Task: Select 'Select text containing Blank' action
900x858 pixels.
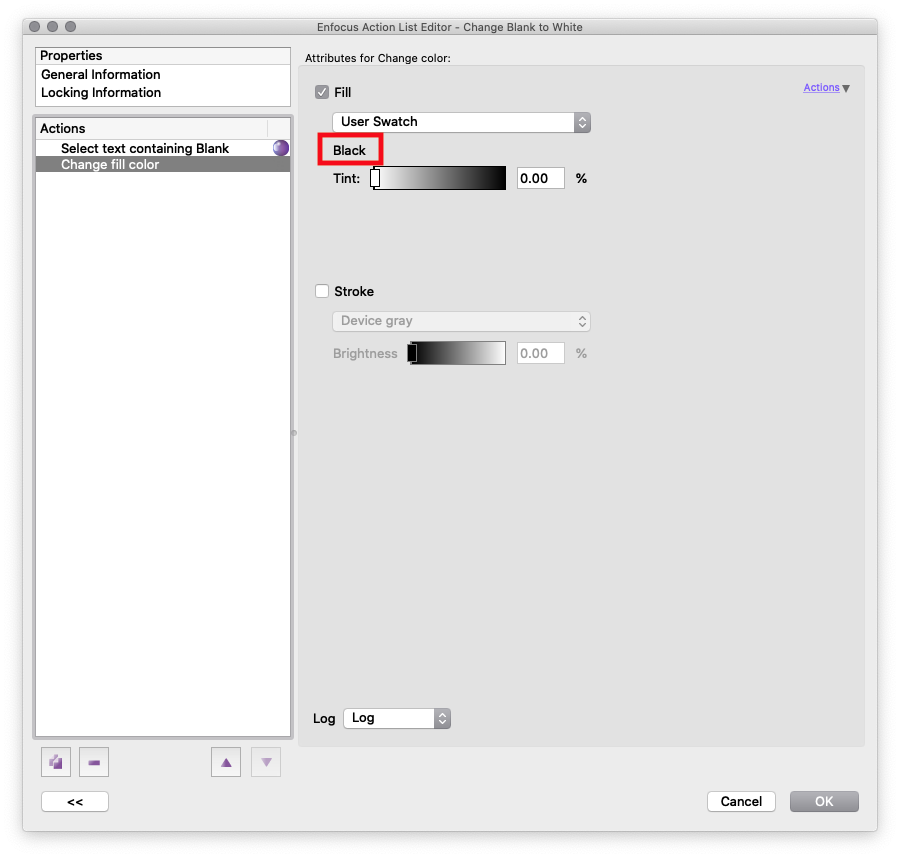Action: click(x=145, y=148)
